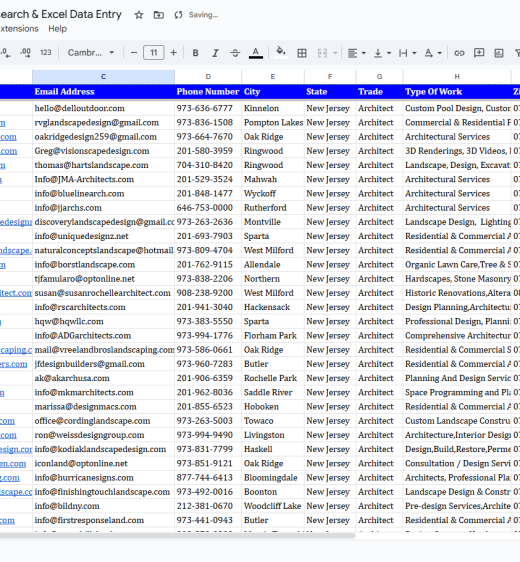
Task: Select column F header
Action: coord(330,77)
